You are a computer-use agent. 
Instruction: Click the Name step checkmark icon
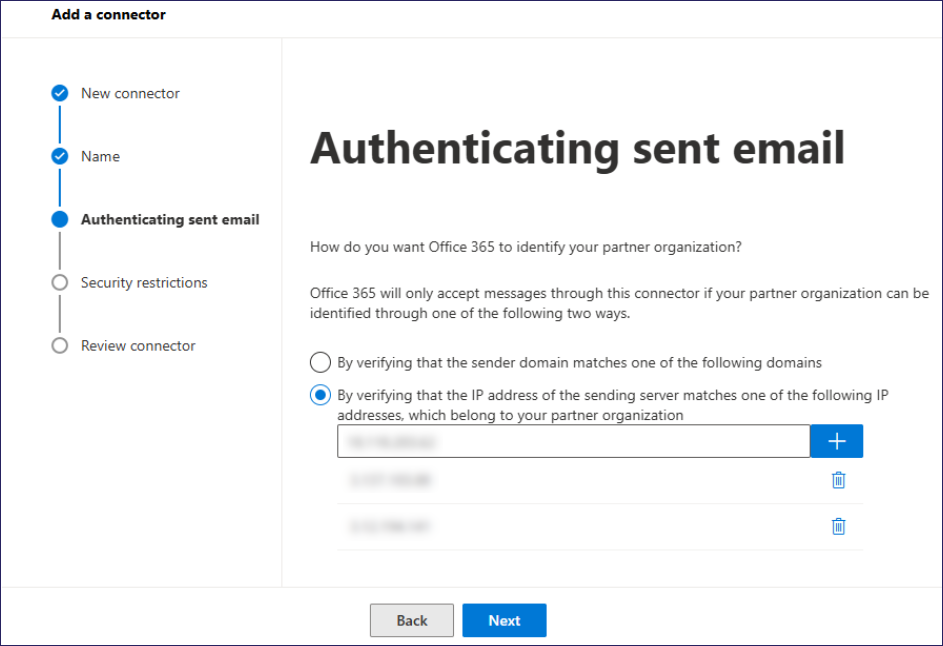[60, 157]
